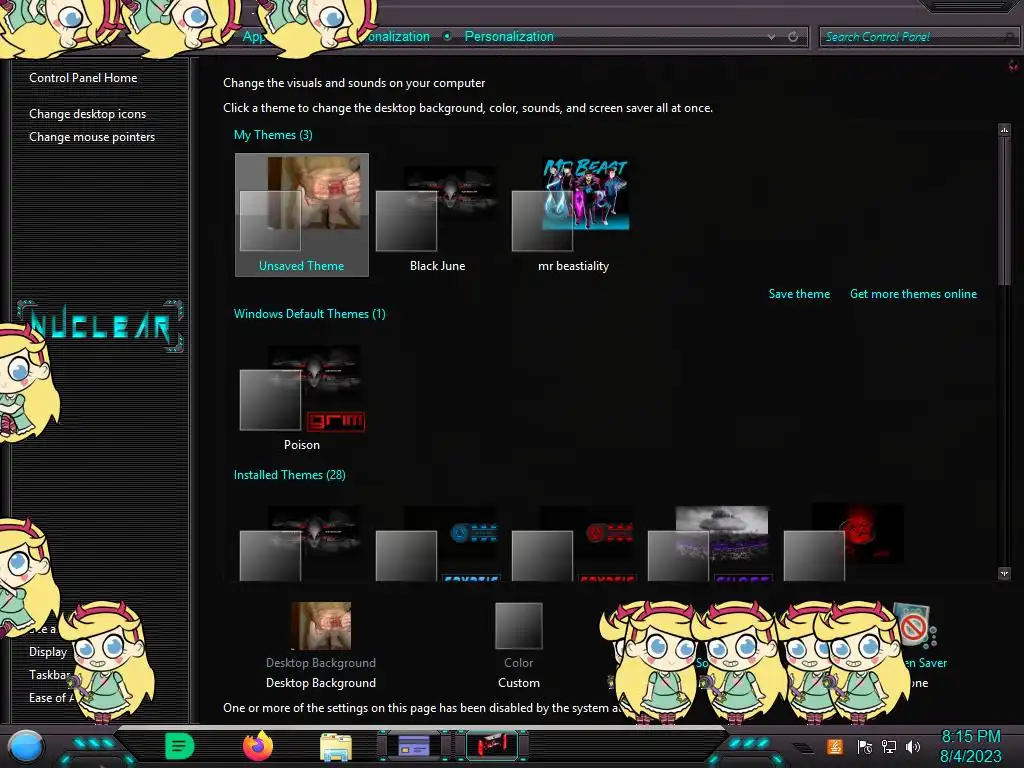This screenshot has height=768, width=1024.
Task: Open Change mouse pointers
Action: pos(92,136)
